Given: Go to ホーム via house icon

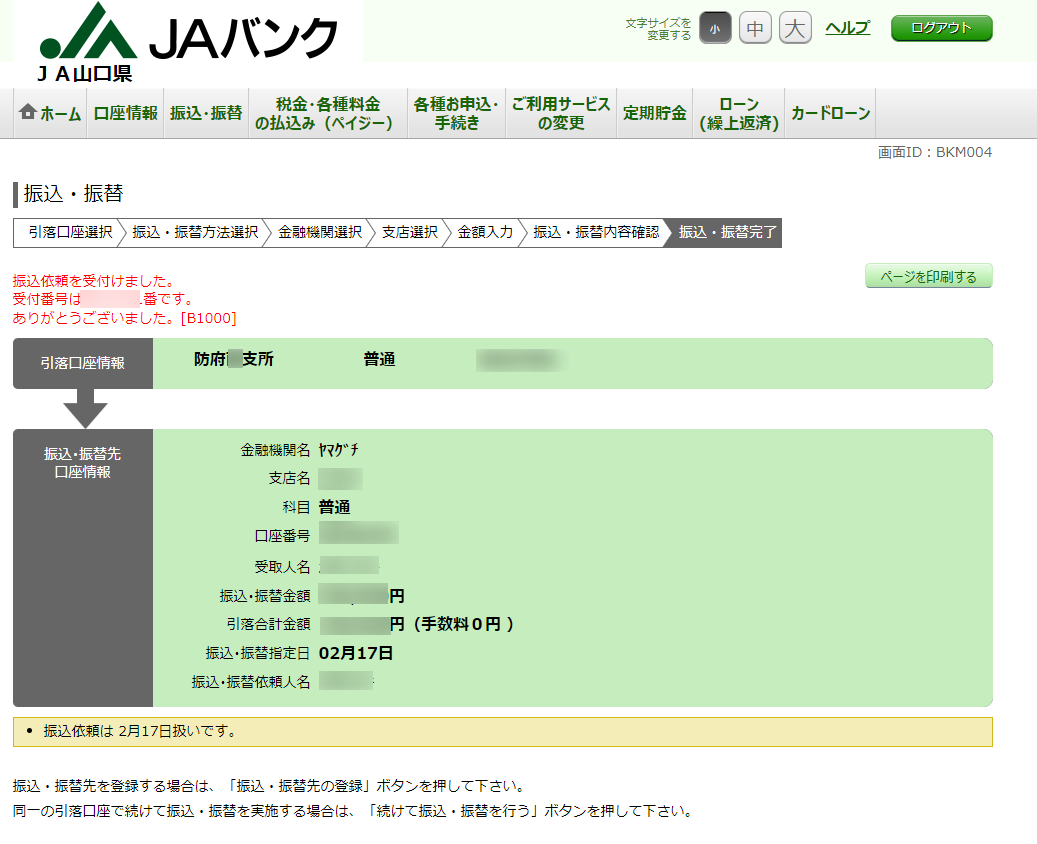Looking at the screenshot, I should [x=50, y=113].
